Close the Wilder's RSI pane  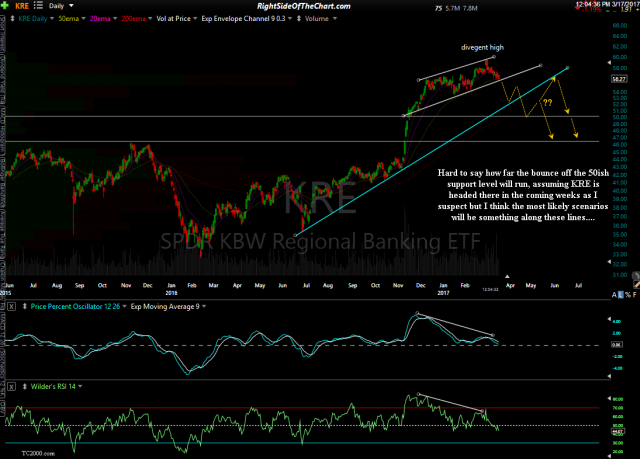11,386
